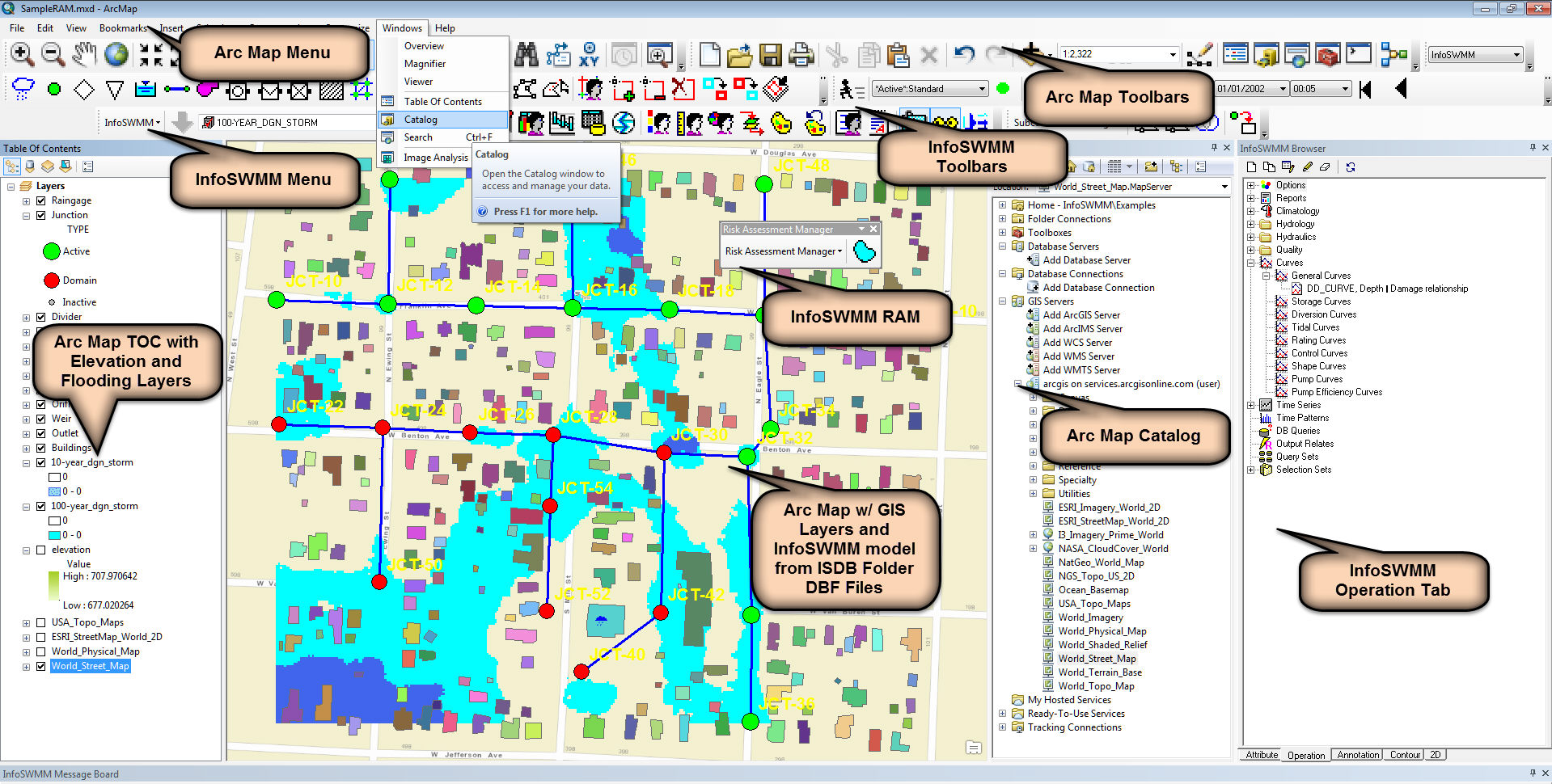Refresh the InfoSWMM Browser
The image size is (1552, 784).
pos(1351,167)
